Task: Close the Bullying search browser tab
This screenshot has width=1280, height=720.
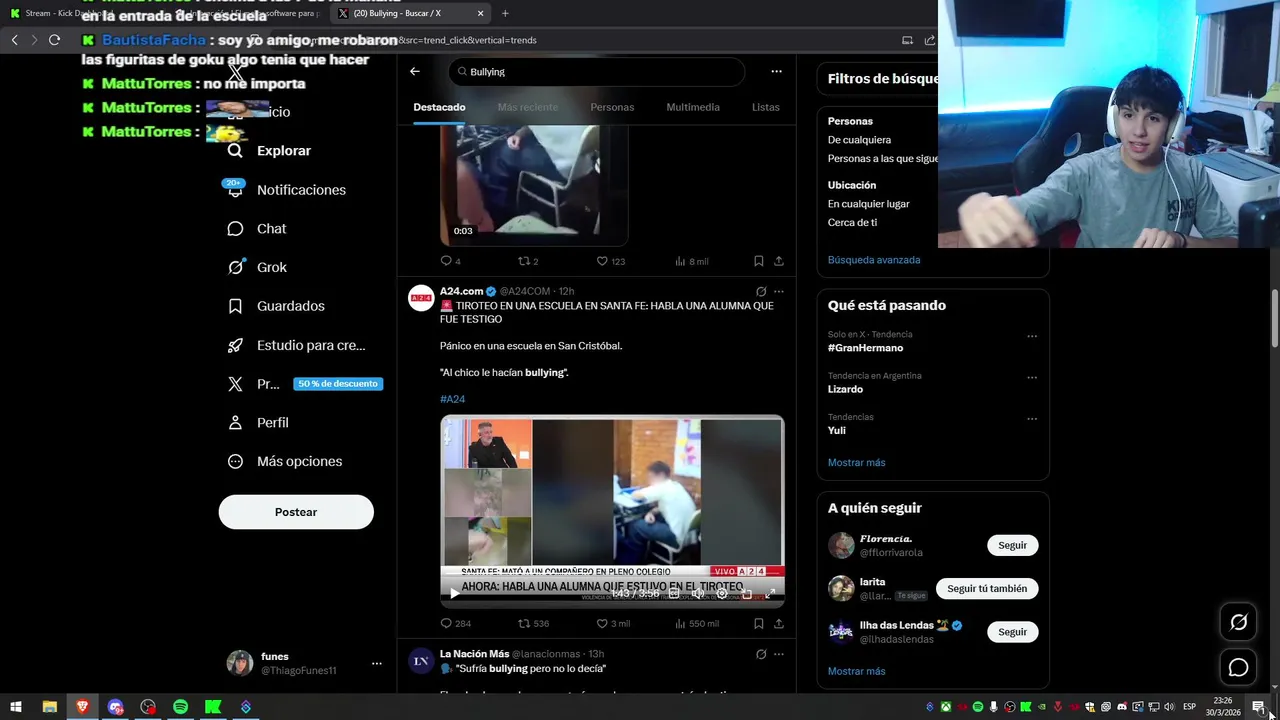Action: (480, 13)
